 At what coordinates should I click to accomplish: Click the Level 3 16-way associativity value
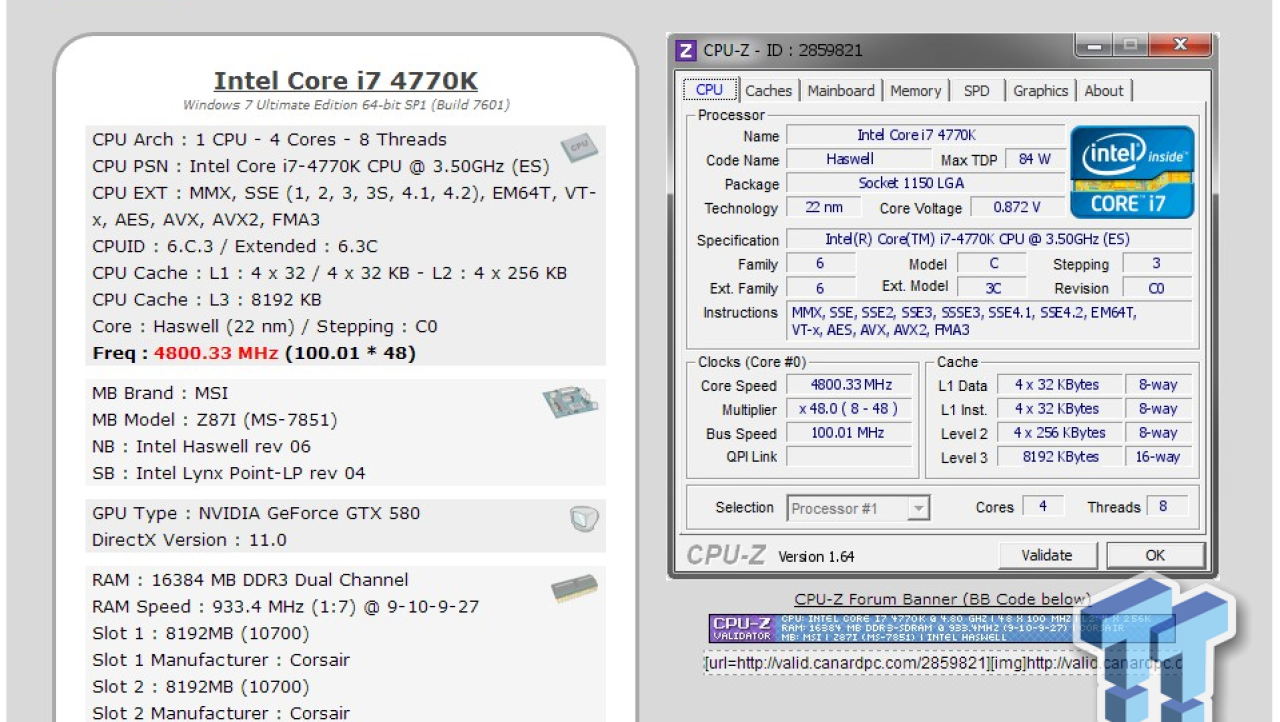point(1157,457)
